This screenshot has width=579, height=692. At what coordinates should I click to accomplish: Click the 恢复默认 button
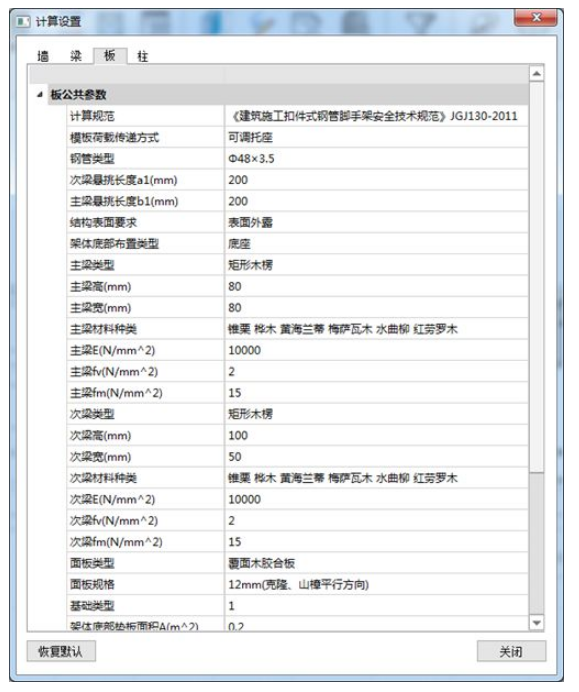click(61, 651)
